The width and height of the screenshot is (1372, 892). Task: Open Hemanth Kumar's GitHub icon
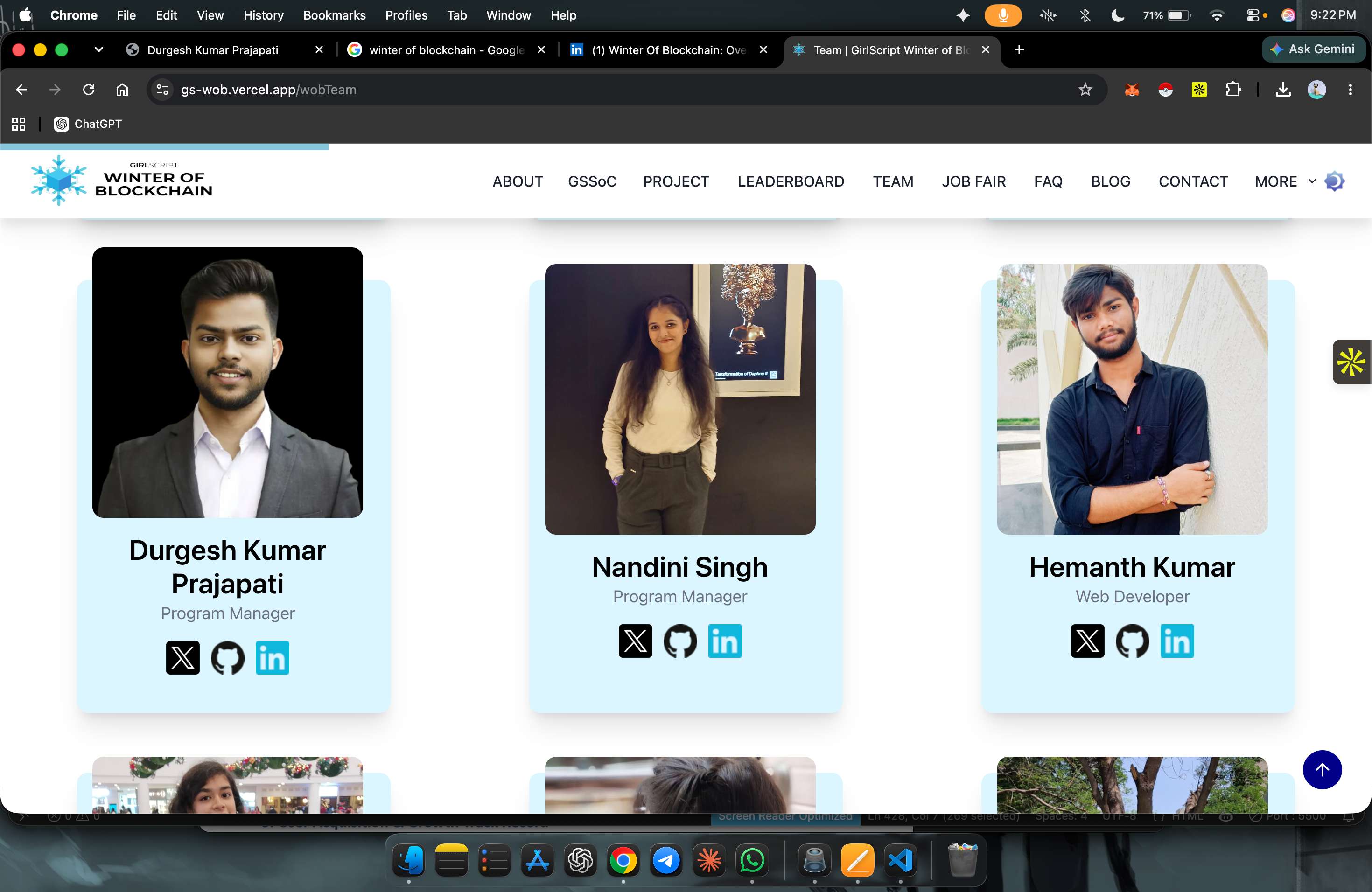(1133, 641)
